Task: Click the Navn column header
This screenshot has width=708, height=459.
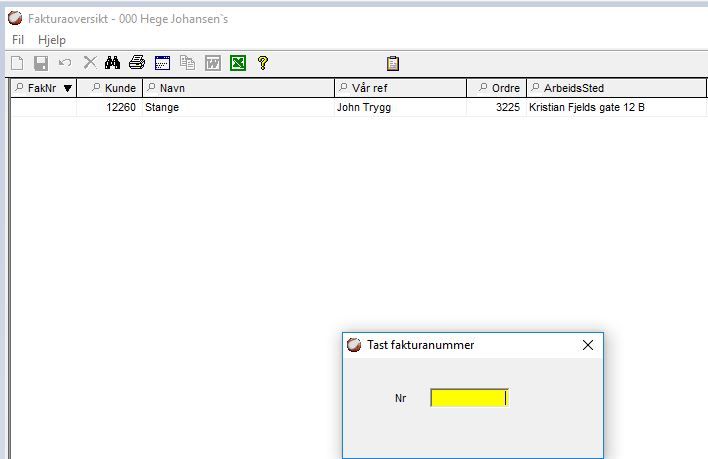Action: click(x=238, y=88)
